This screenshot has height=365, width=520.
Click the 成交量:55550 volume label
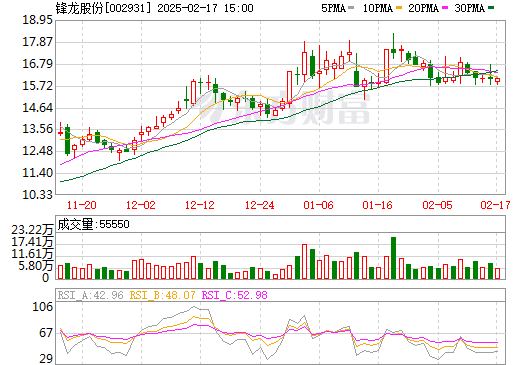pos(93,224)
